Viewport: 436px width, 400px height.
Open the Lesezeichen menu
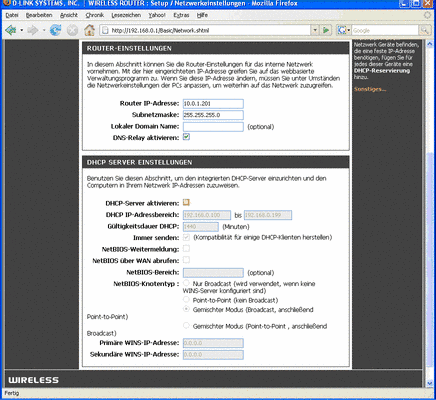point(126,15)
